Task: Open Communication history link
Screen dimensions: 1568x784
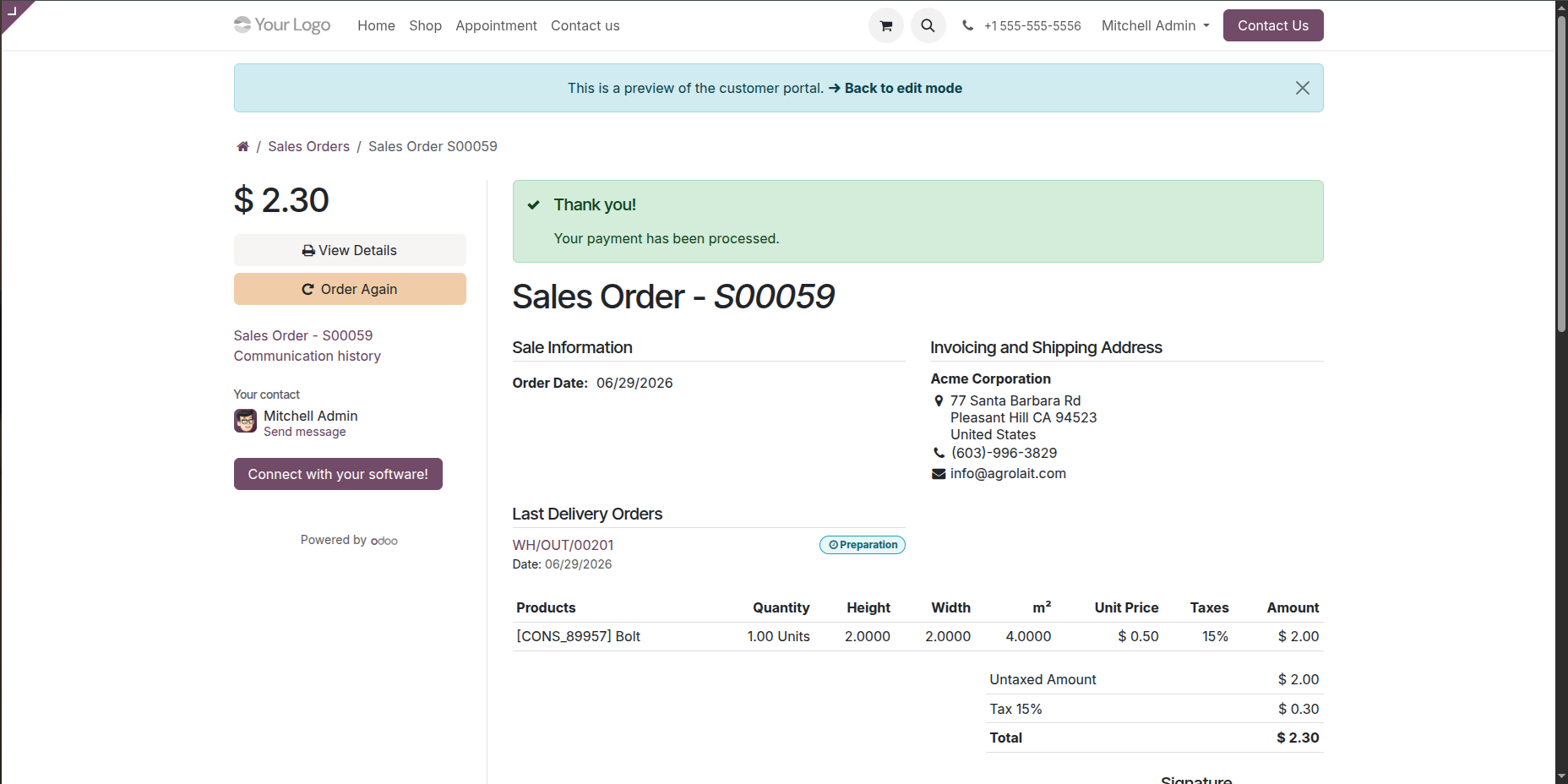Action: click(x=308, y=356)
